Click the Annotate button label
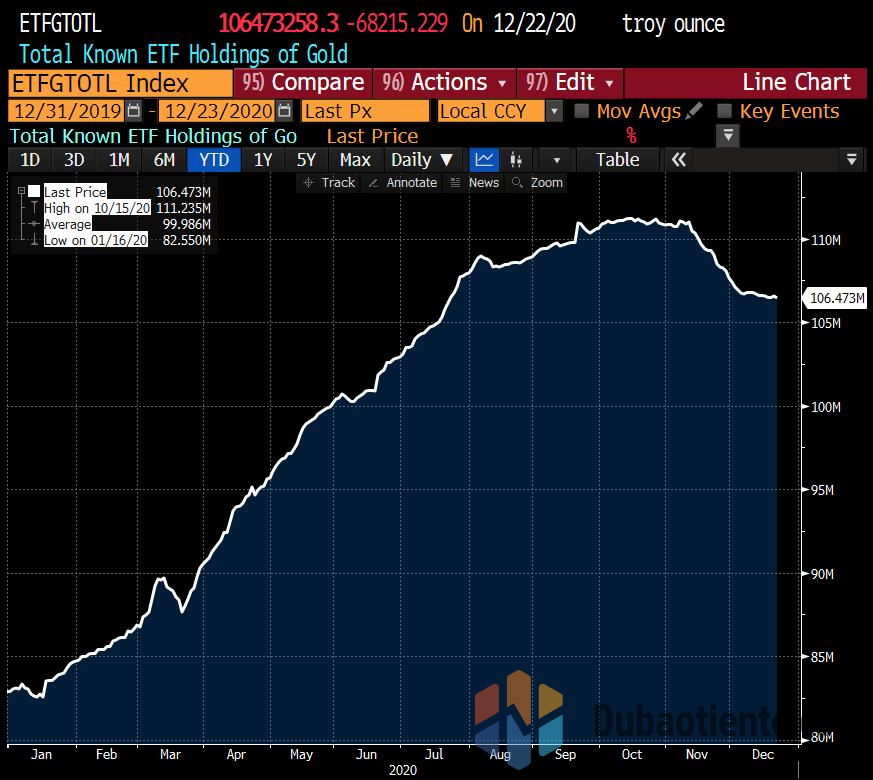Viewport: 873px width, 780px height. [411, 183]
